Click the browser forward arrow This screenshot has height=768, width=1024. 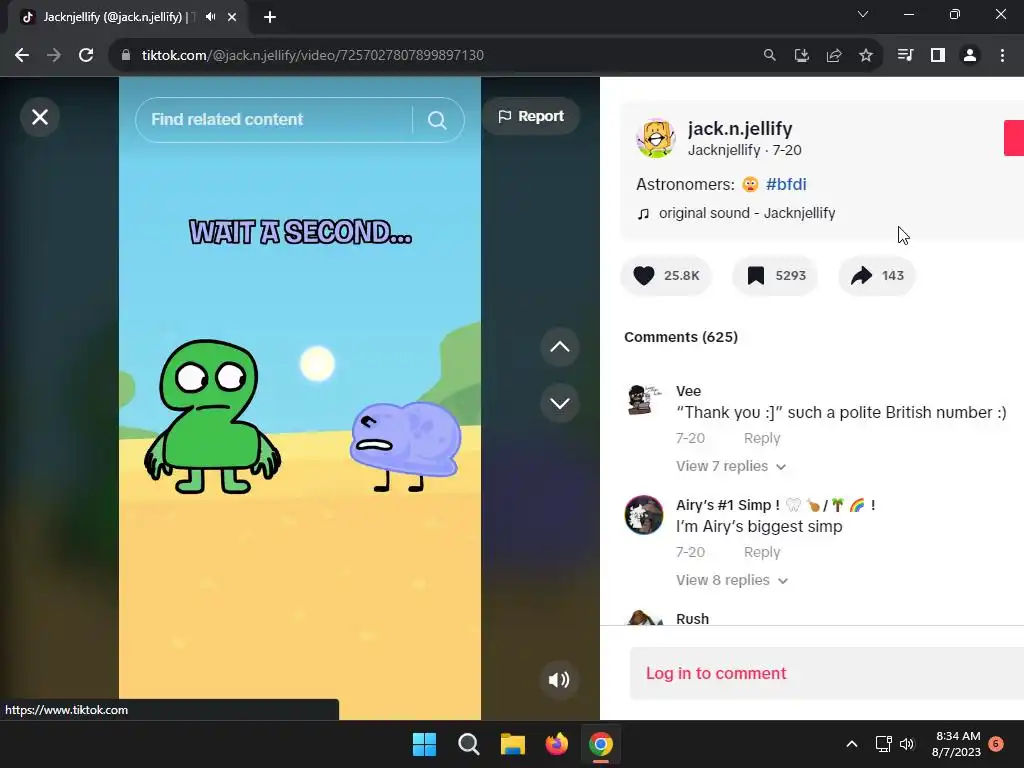[54, 56]
